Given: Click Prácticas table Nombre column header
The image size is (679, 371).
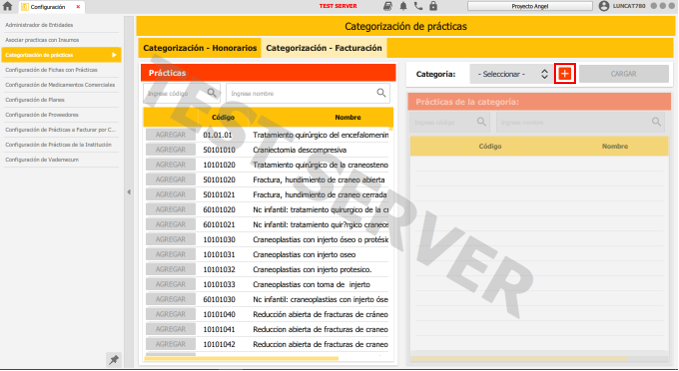Looking at the screenshot, I should point(348,117).
